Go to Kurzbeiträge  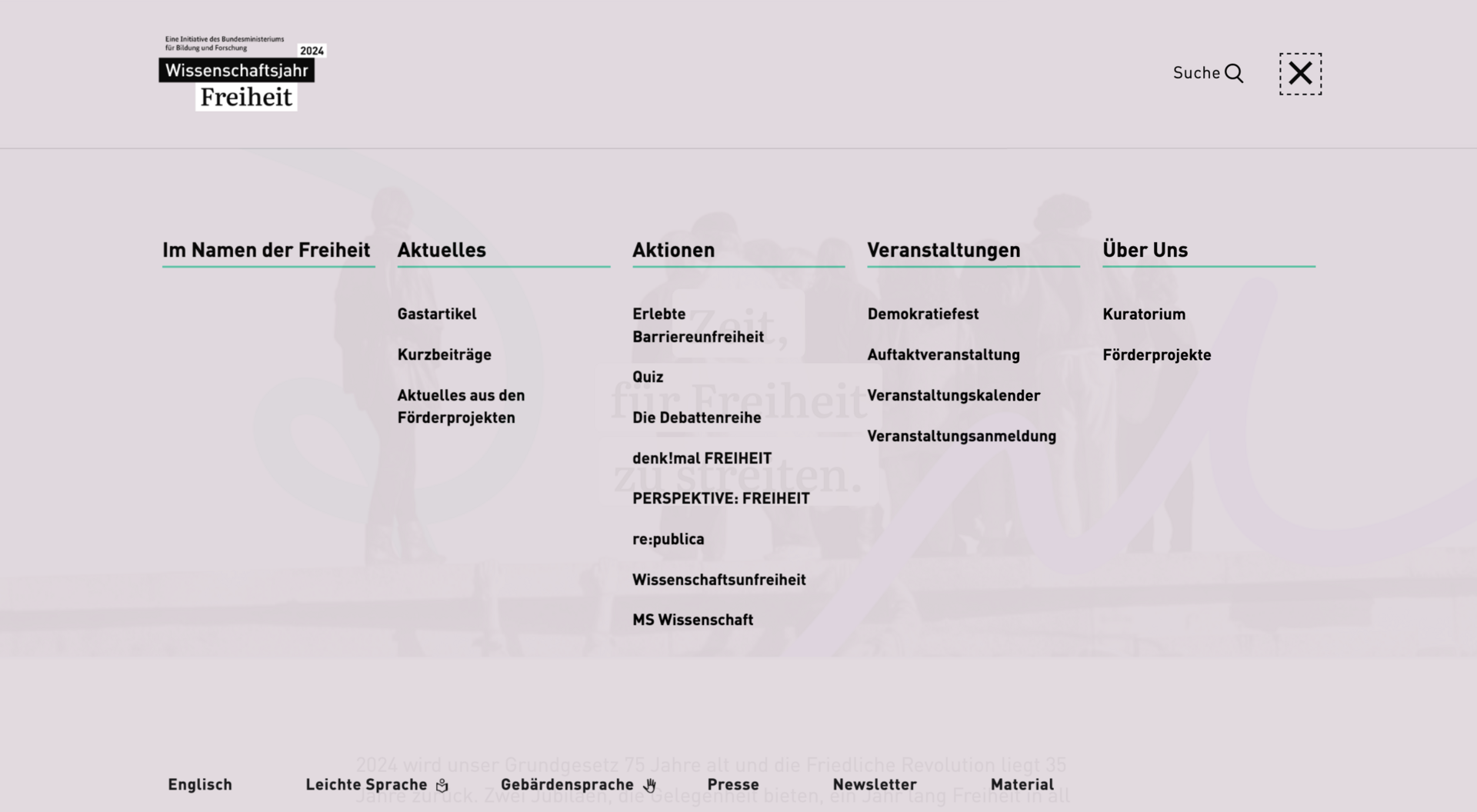(444, 354)
